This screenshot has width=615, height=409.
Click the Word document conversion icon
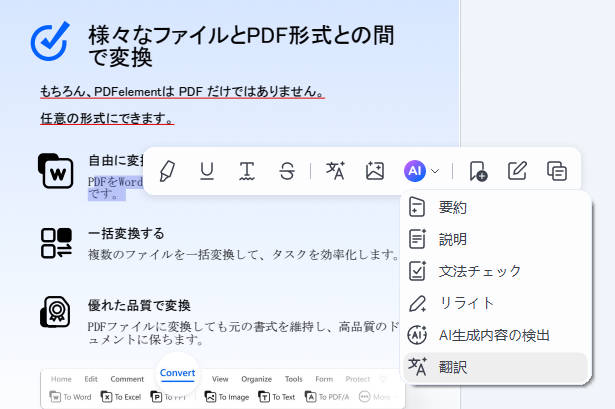coord(56,171)
